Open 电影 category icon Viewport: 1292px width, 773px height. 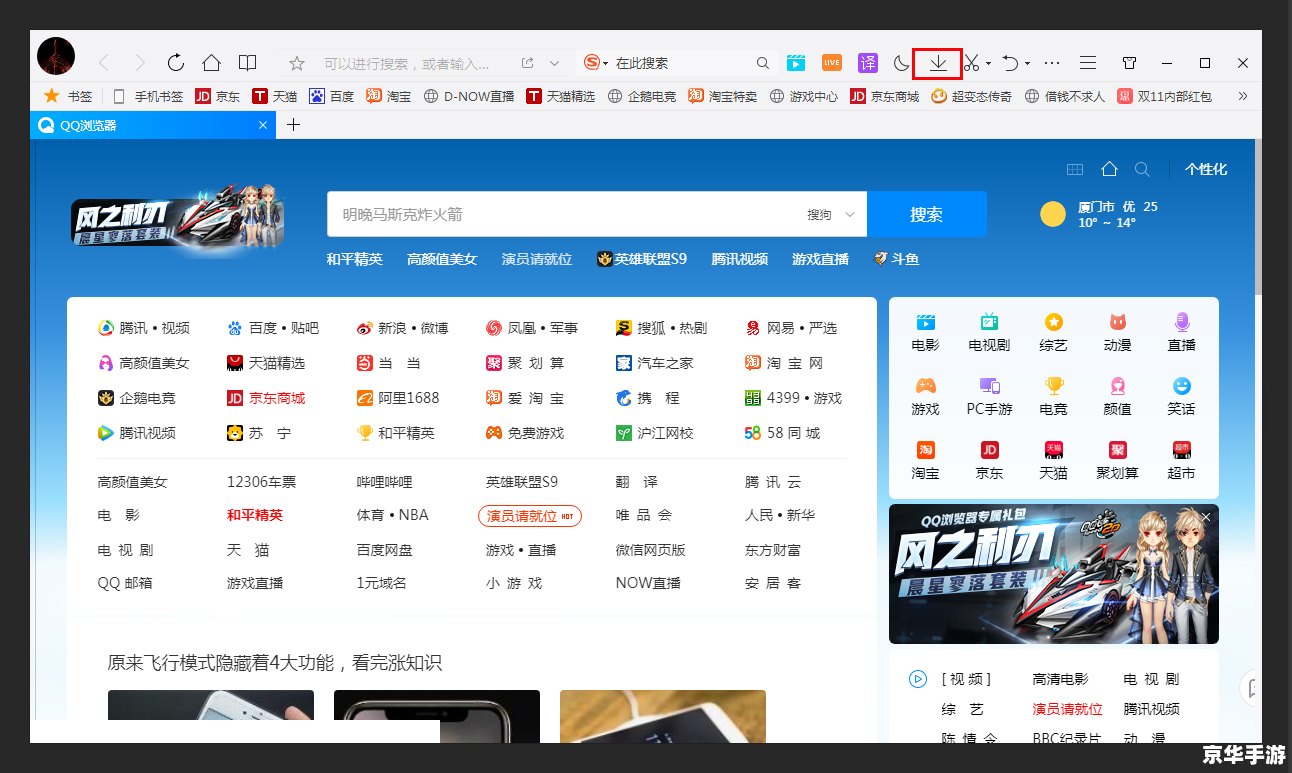[926, 333]
